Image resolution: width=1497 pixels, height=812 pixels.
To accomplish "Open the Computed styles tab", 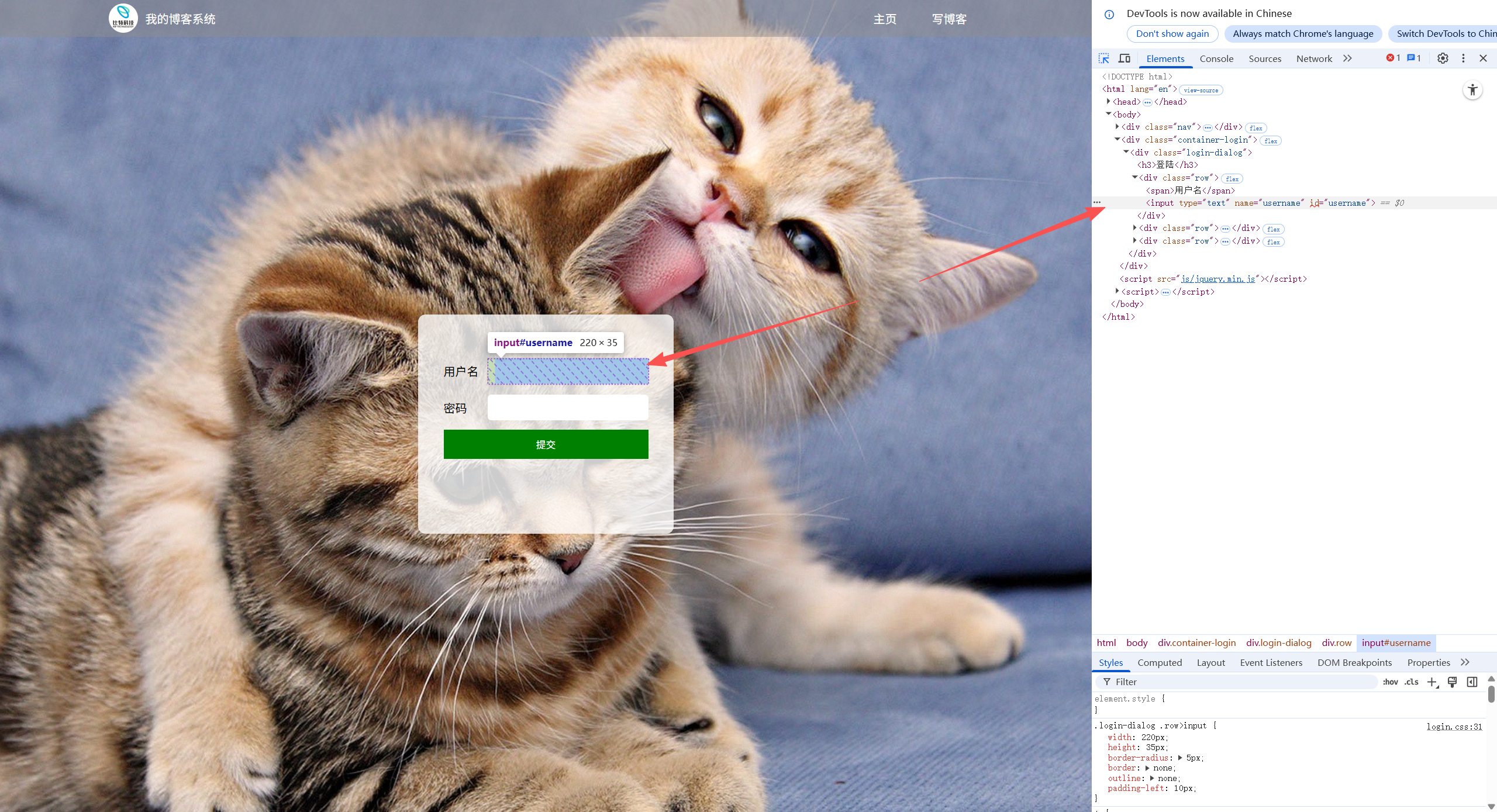I will point(1159,662).
